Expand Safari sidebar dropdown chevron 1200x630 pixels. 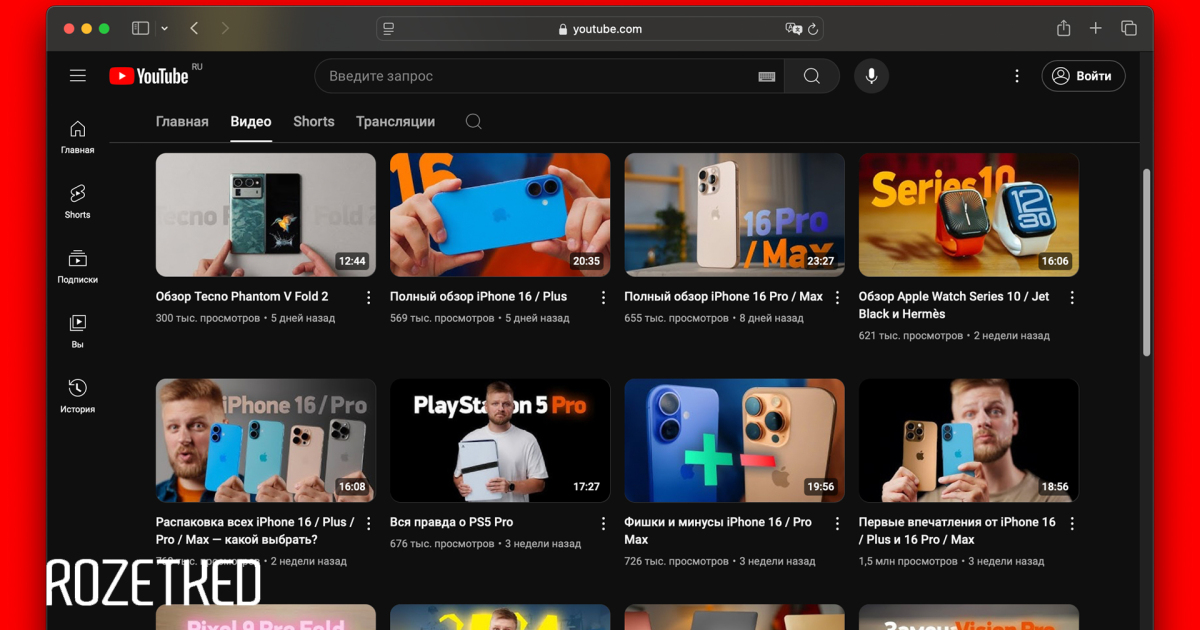164,29
